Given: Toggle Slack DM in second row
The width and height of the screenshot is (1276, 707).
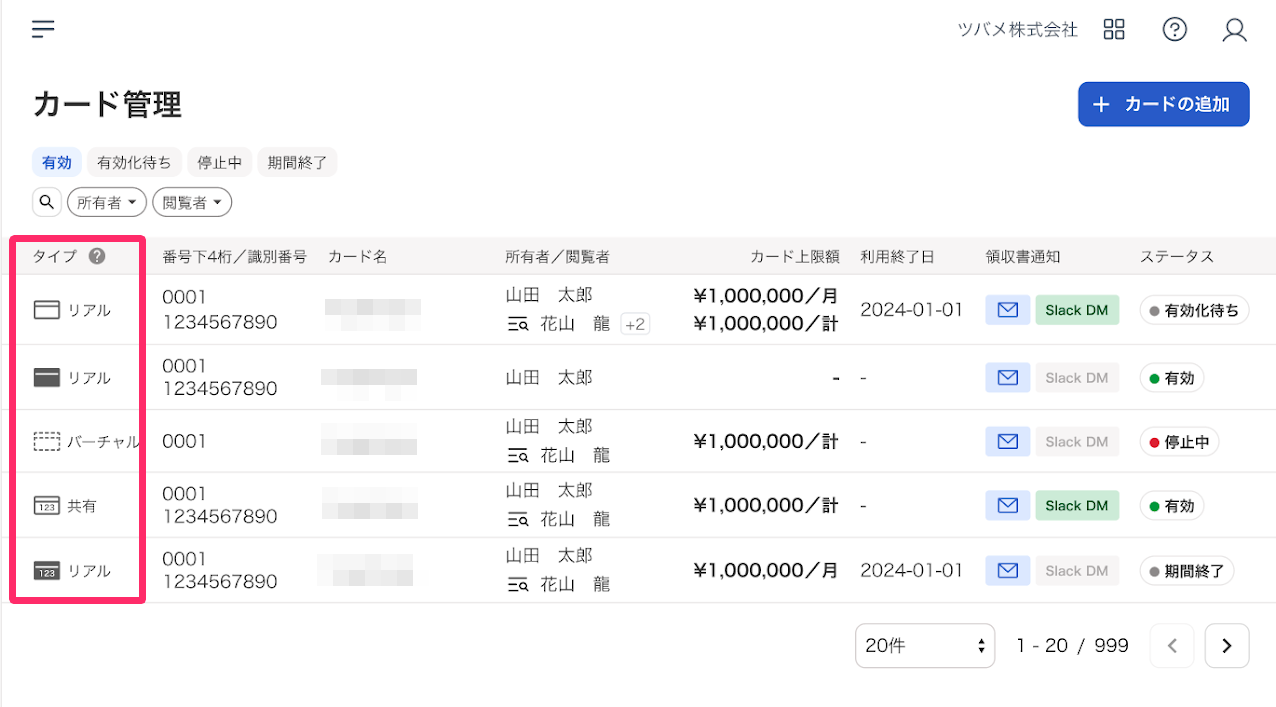Looking at the screenshot, I should coord(1077,378).
